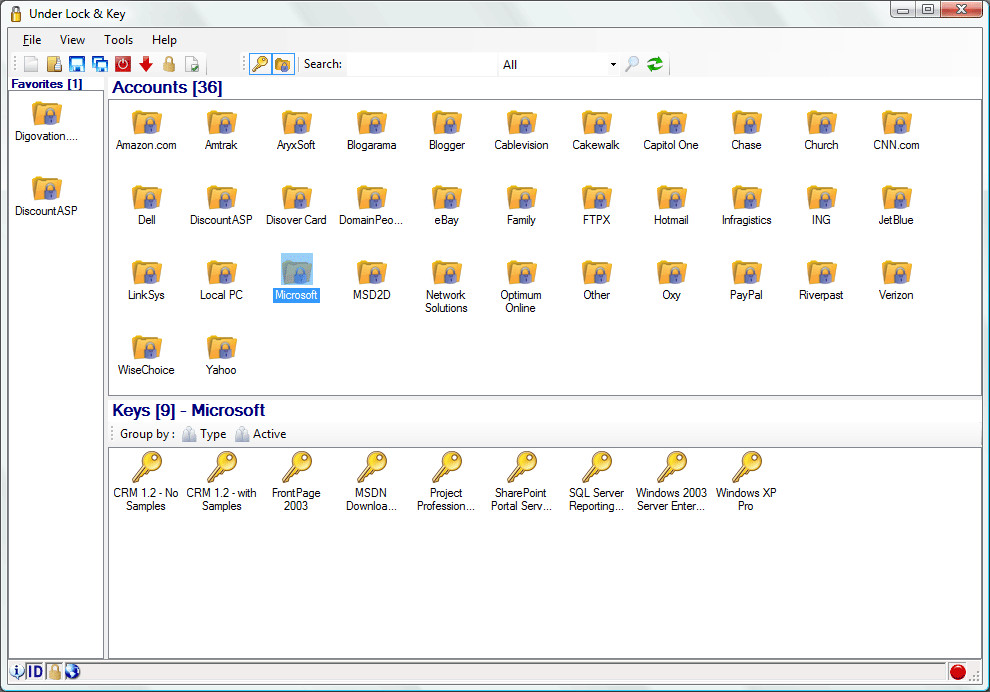Toggle the gold key view button

pos(260,64)
